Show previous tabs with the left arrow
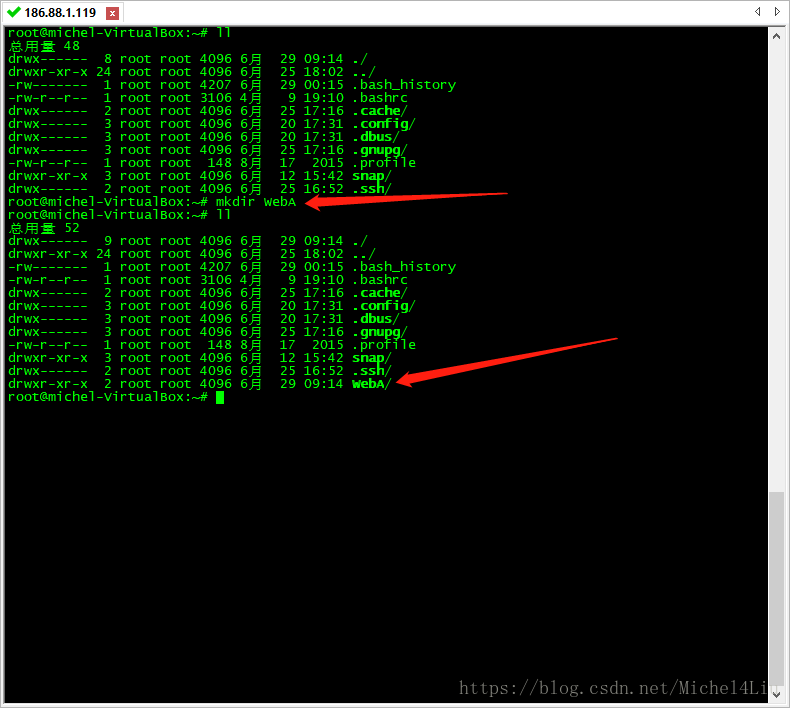 click(757, 12)
